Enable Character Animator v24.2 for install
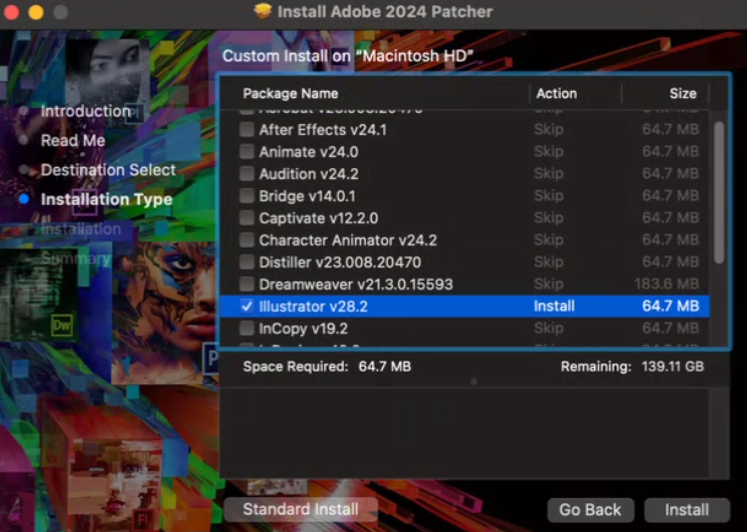 (247, 240)
